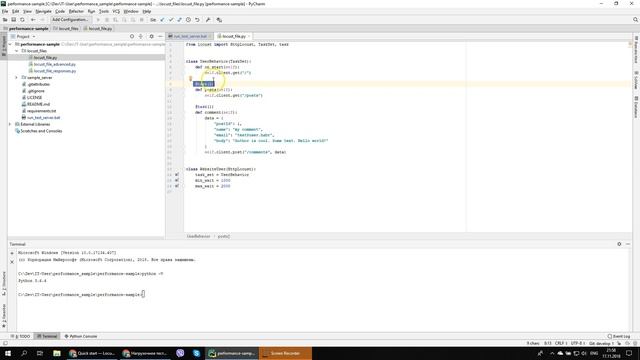Close the terminal session with X icon
Screen dimensions: 640x360
(12, 262)
